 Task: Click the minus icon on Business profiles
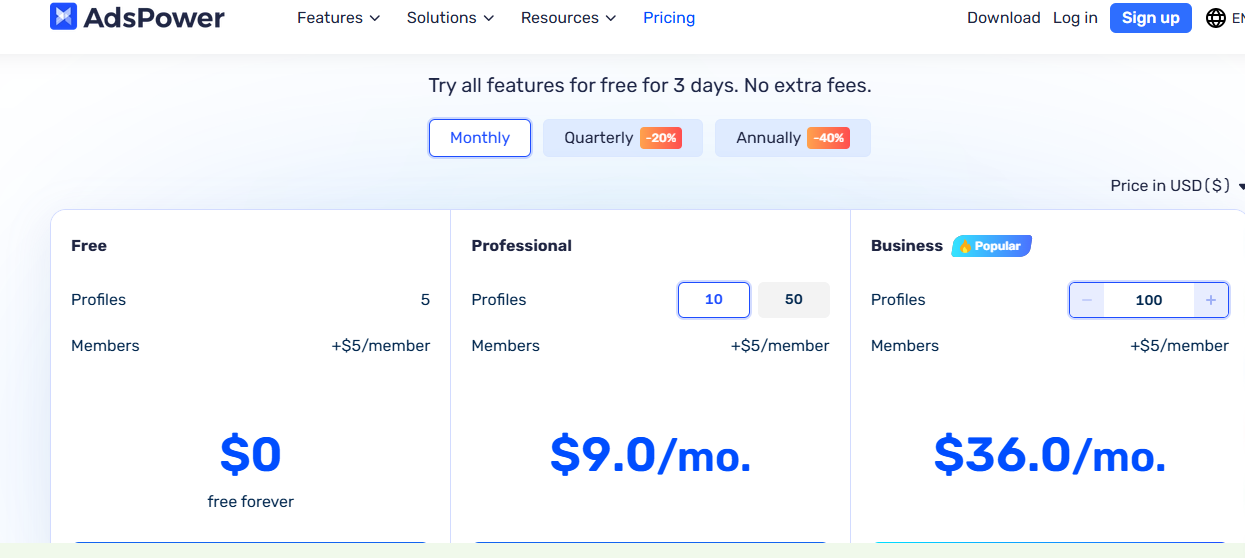(x=1087, y=300)
